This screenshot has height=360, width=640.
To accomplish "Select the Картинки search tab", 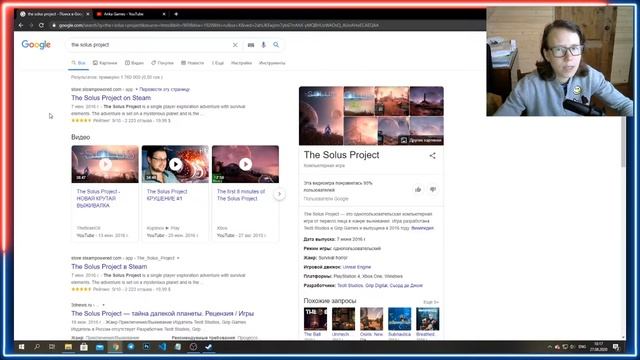I will pyautogui.click(x=105, y=63).
